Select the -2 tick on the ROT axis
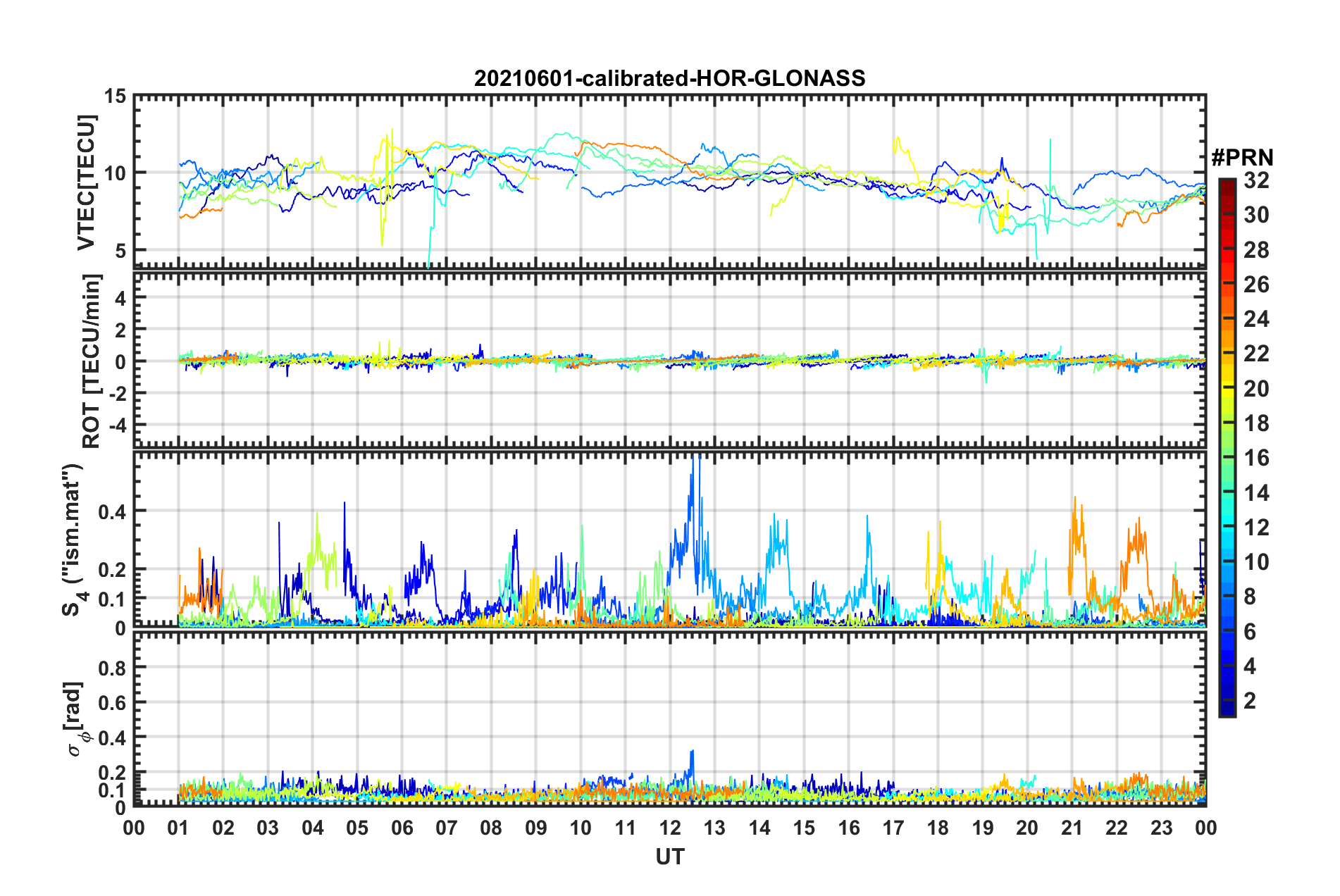 117,393
